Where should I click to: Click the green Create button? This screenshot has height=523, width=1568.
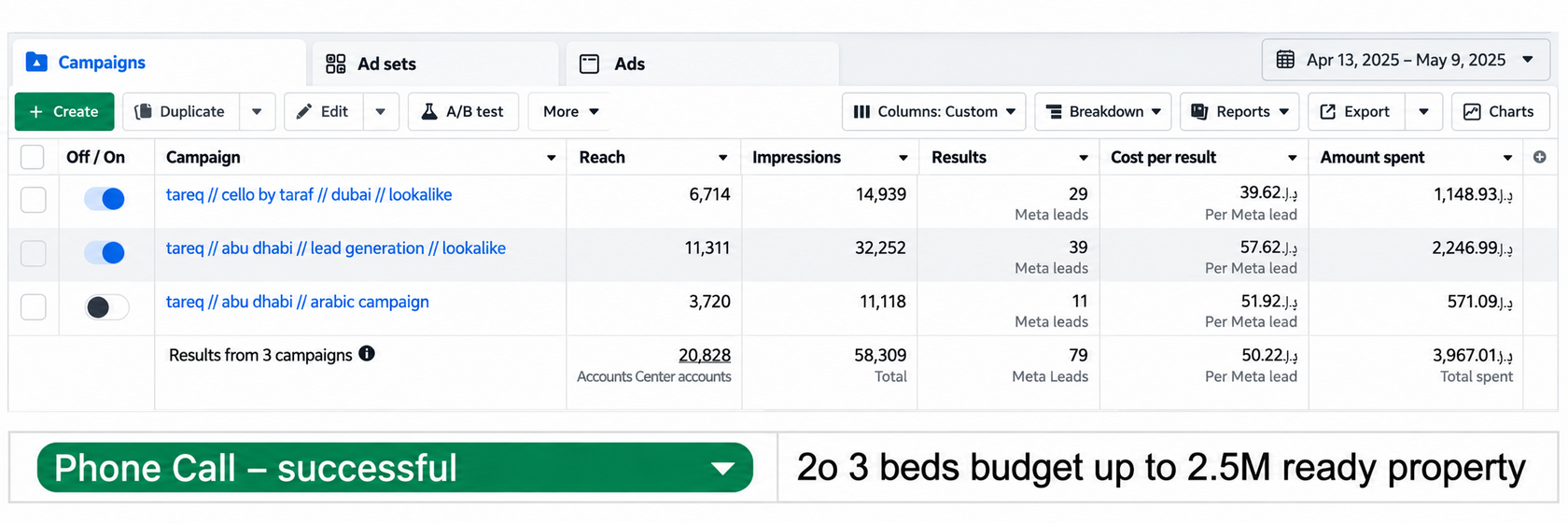click(x=64, y=111)
